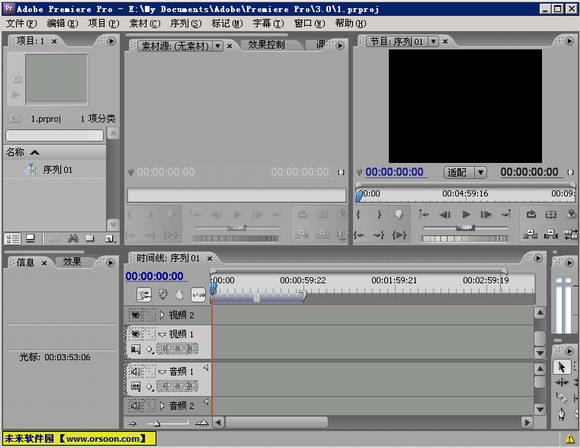Open the 字幕 menu
The width and height of the screenshot is (580, 448).
point(268,23)
